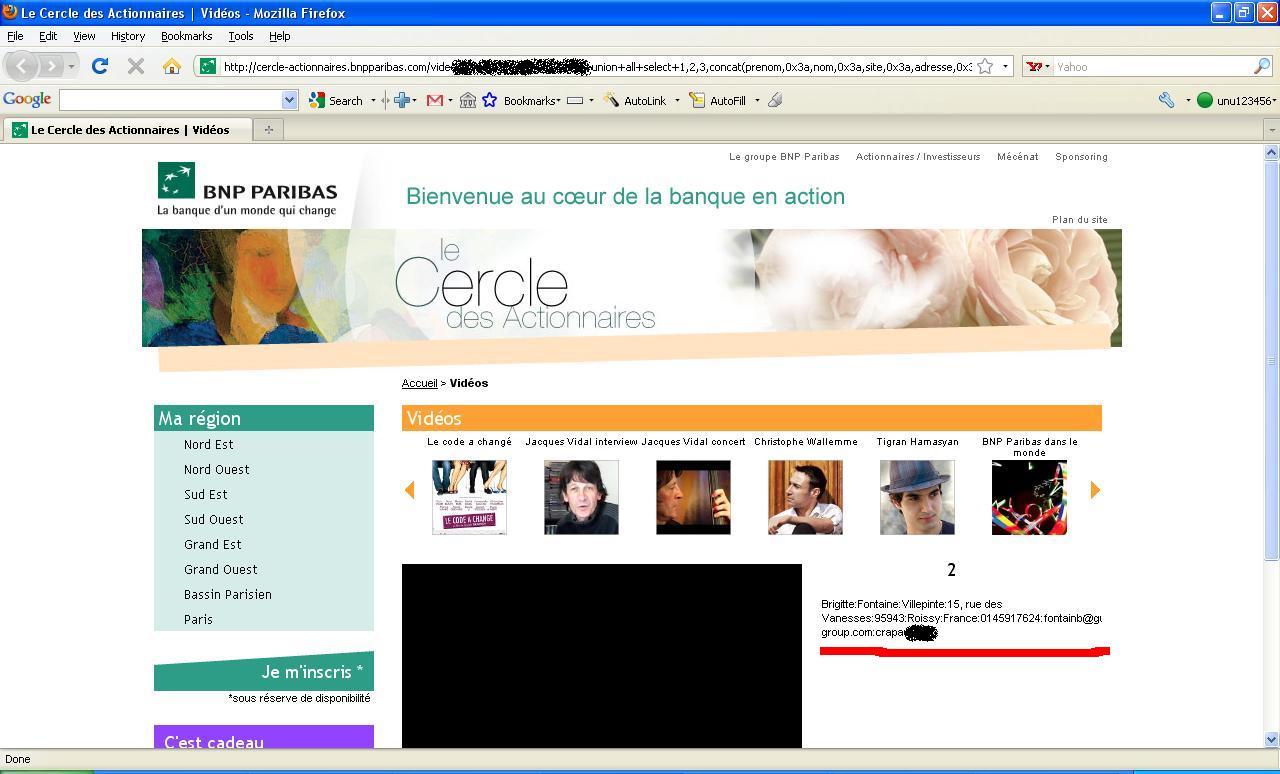This screenshot has width=1280, height=774.
Task: Click the bank building icon in Google toolbar
Action: (x=467, y=100)
